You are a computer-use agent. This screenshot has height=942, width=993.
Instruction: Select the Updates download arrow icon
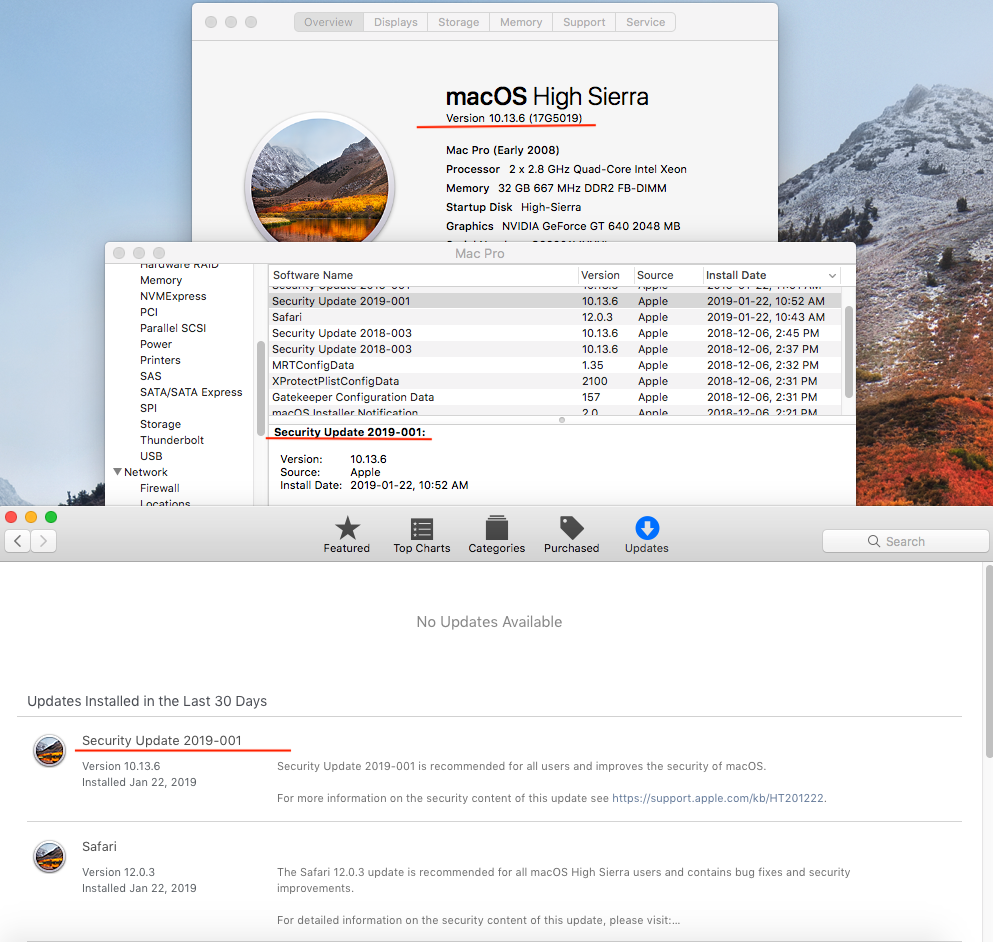pos(647,528)
